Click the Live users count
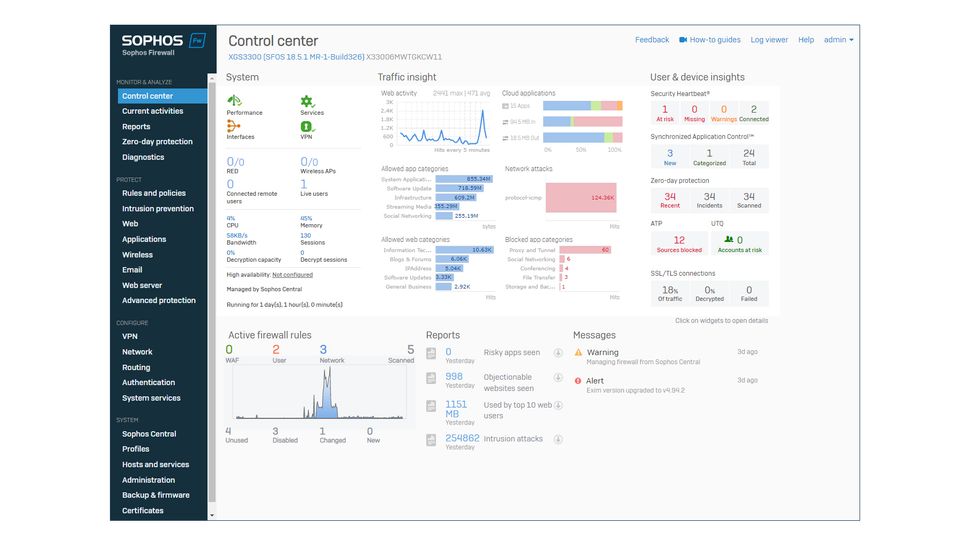The width and height of the screenshot is (970, 546). 304,184
